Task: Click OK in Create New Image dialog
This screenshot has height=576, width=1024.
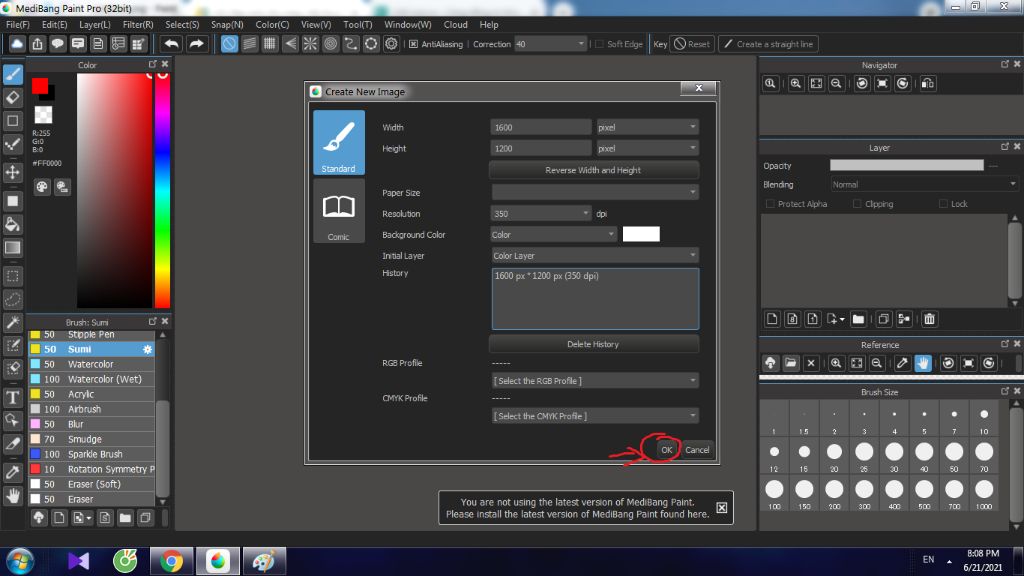Action: pos(666,449)
